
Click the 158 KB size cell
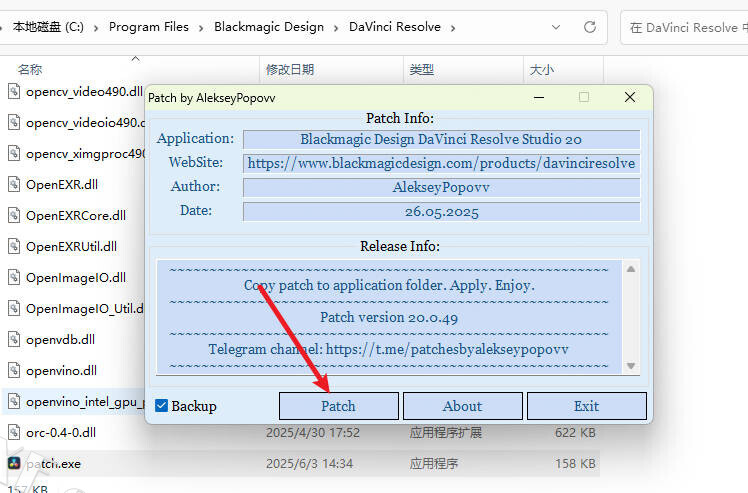click(x=575, y=464)
